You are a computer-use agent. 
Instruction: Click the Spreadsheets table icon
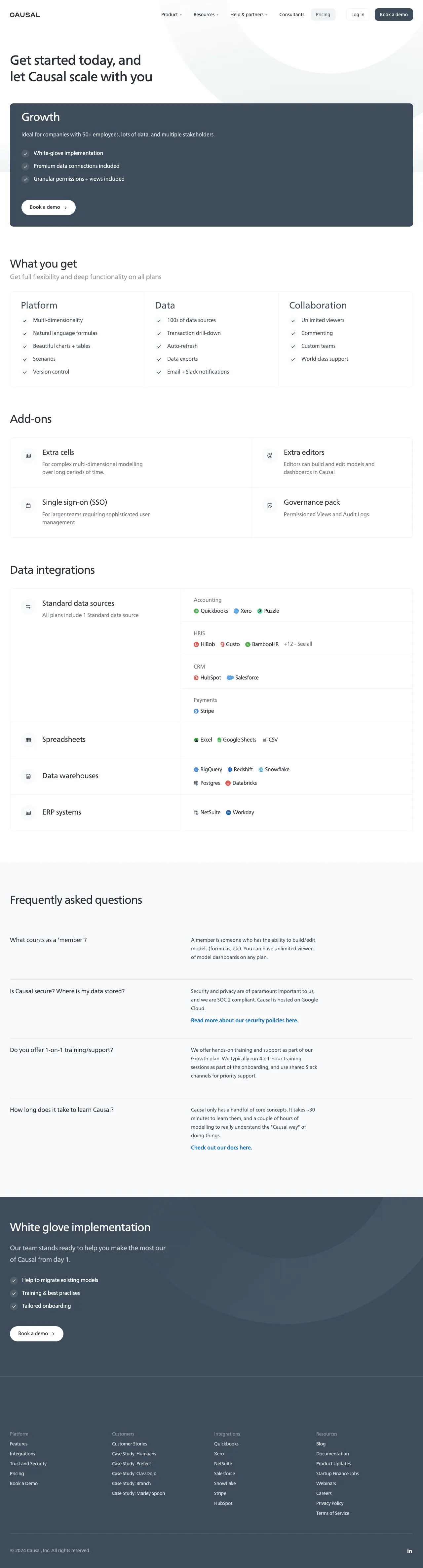pos(28,740)
